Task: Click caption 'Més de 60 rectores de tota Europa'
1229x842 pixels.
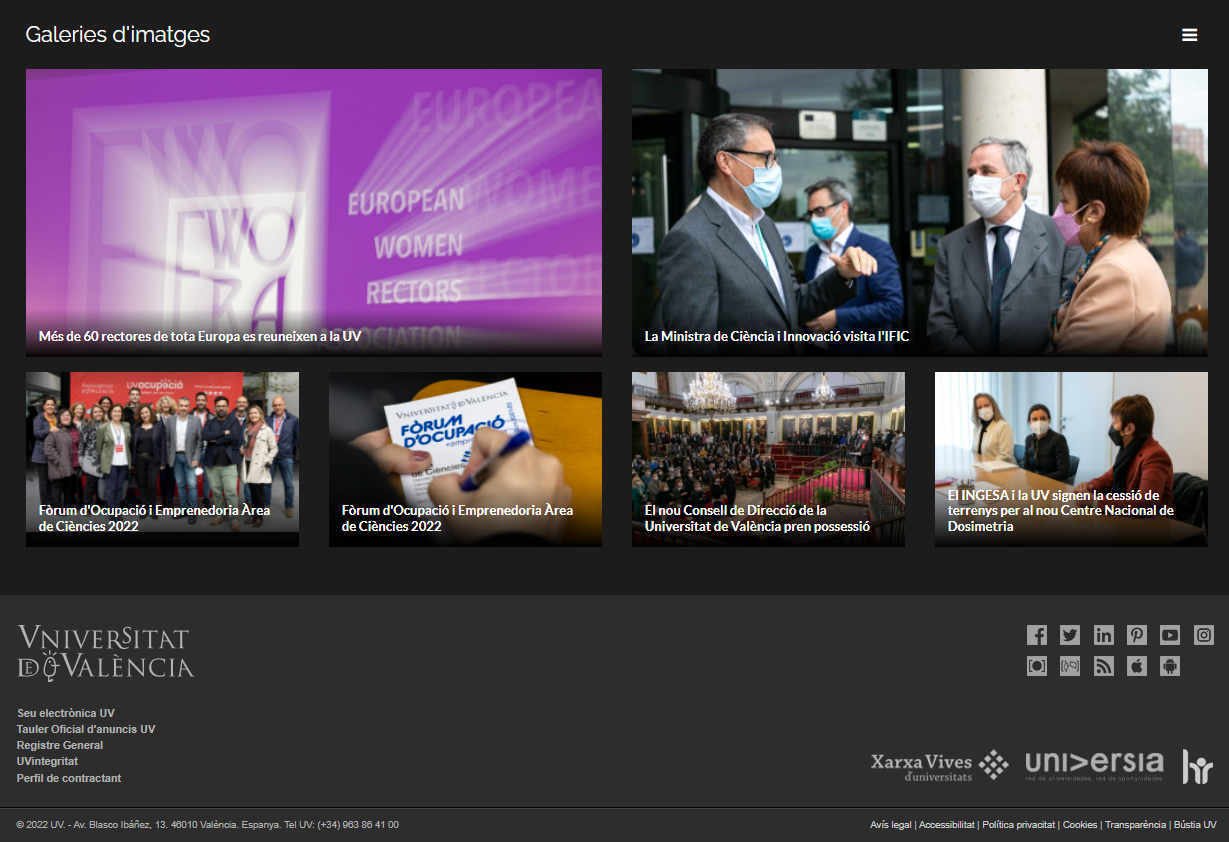Action: [200, 337]
